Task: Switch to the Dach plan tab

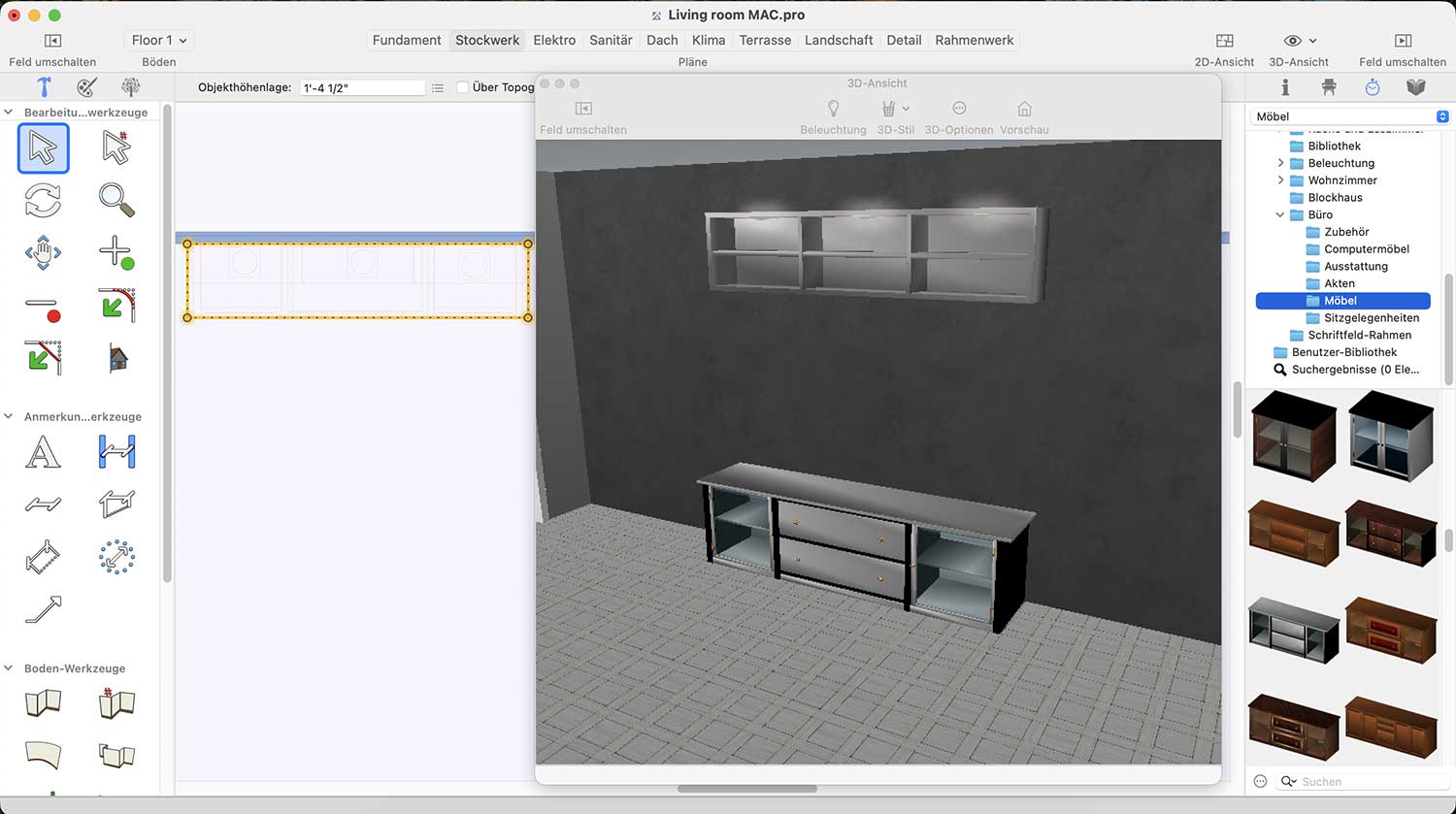Action: tap(662, 40)
